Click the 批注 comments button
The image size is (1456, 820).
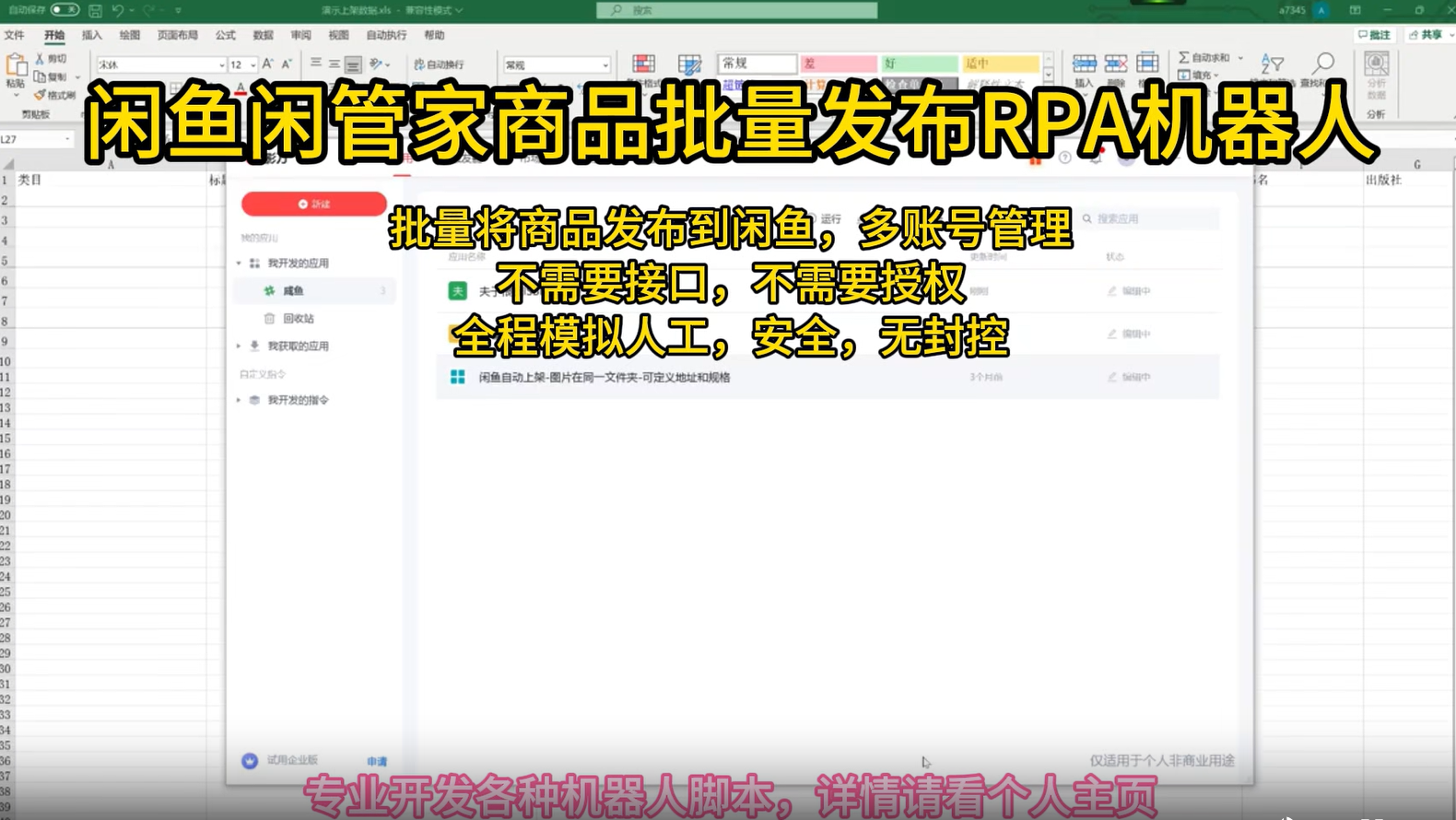coord(1374,35)
